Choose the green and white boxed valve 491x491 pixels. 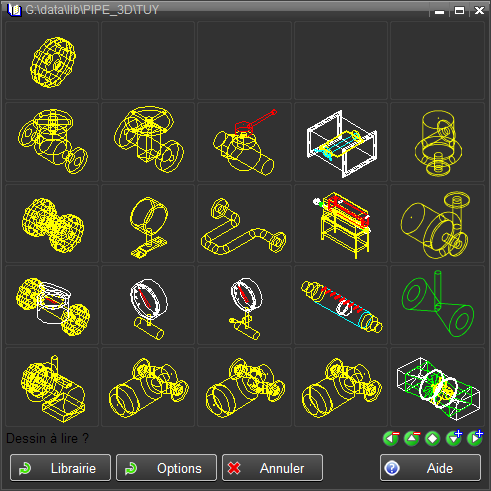pyautogui.click(x=437, y=387)
